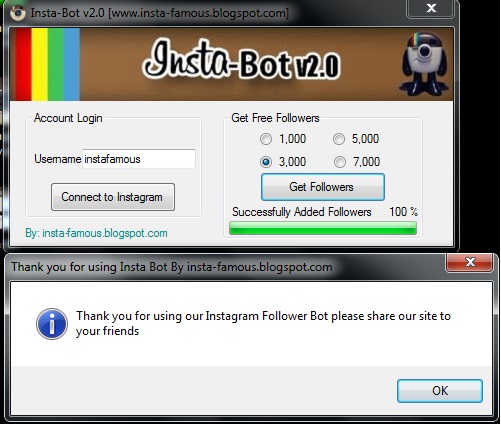Click OK in the thank you dialog
Viewport: 501px width, 424px height.
click(x=440, y=391)
